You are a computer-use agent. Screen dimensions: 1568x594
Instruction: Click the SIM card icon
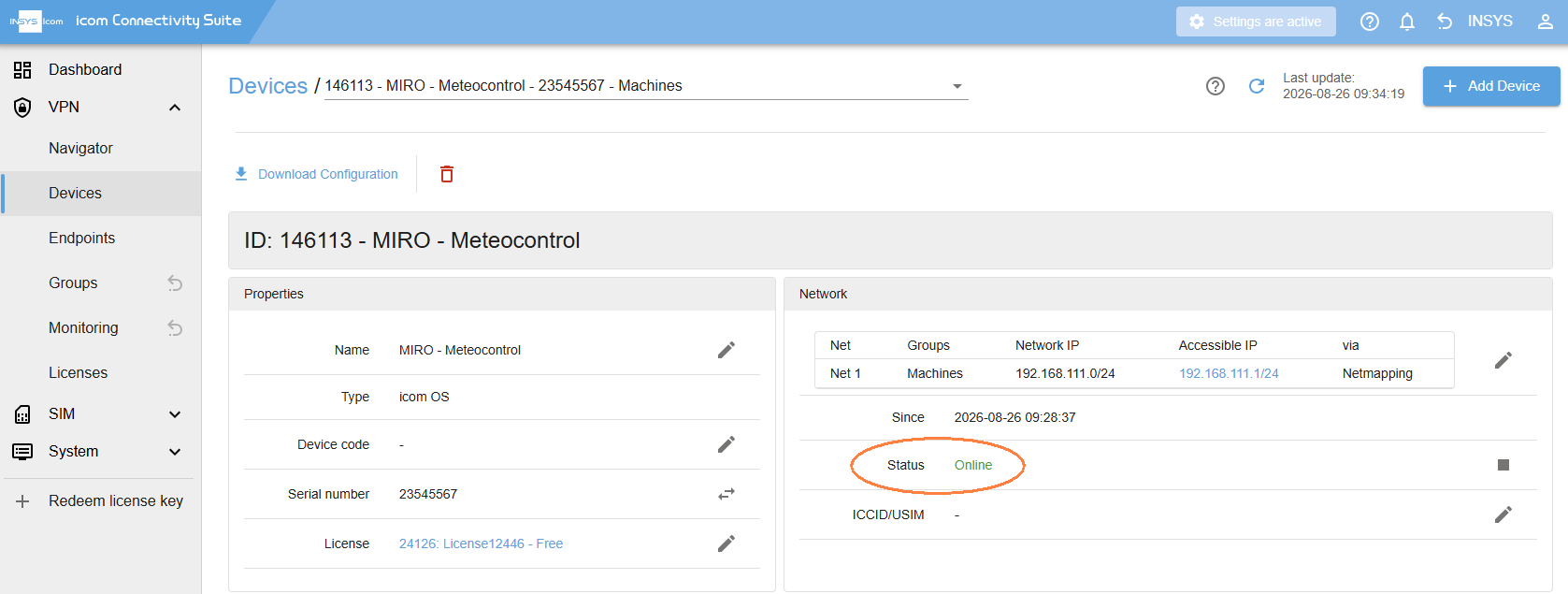(x=22, y=414)
